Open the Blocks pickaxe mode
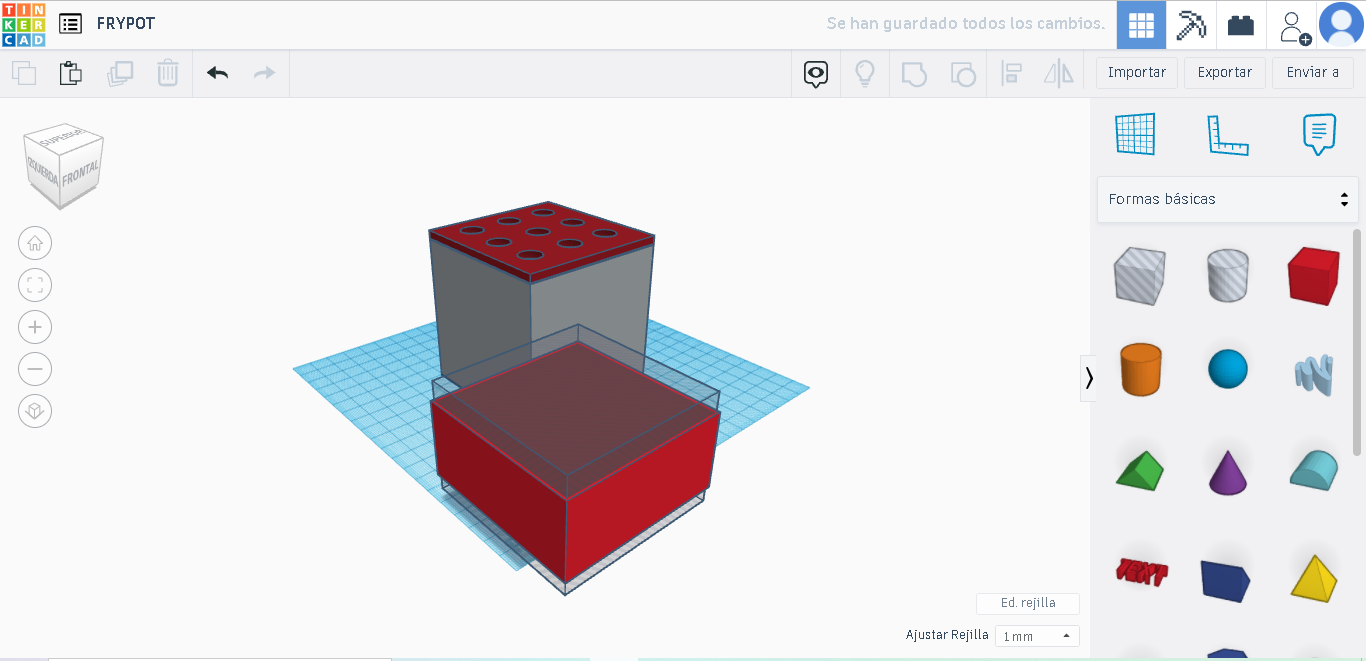This screenshot has height=661, width=1366. [x=1191, y=25]
